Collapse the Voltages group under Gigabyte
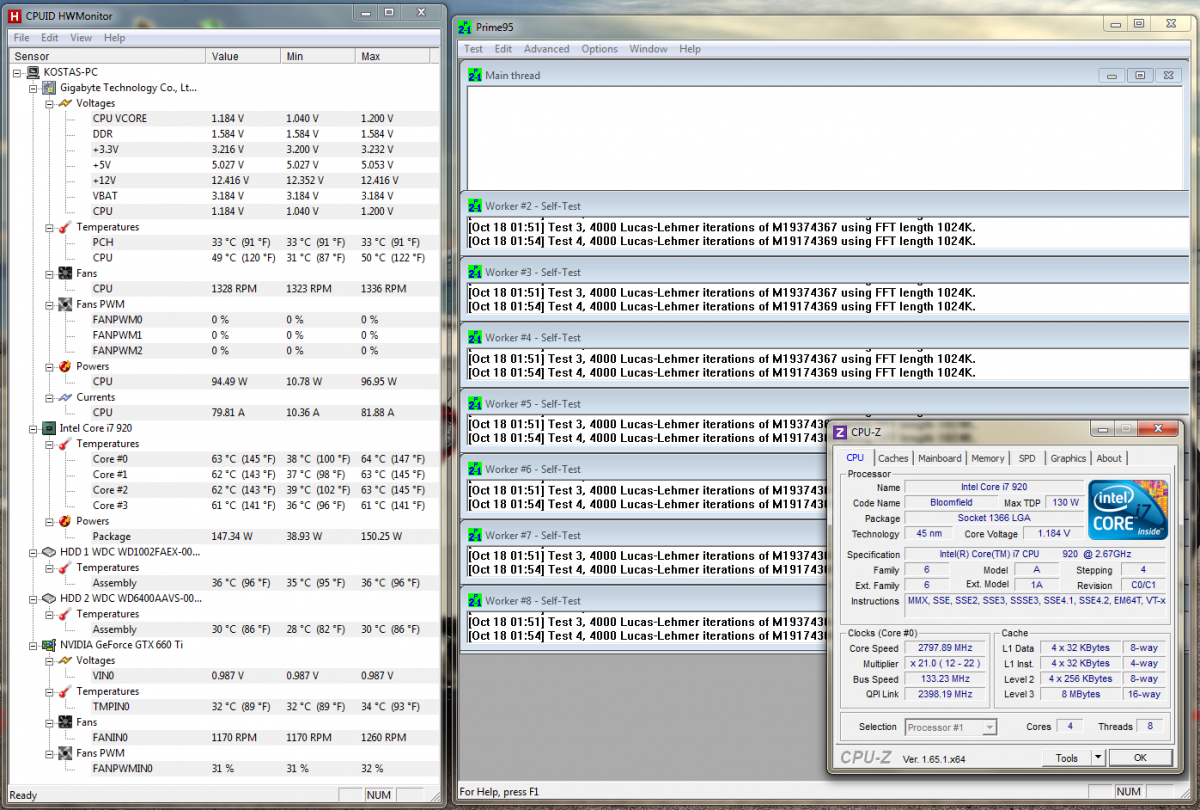Viewport: 1200px width, 810px height. tap(49, 104)
